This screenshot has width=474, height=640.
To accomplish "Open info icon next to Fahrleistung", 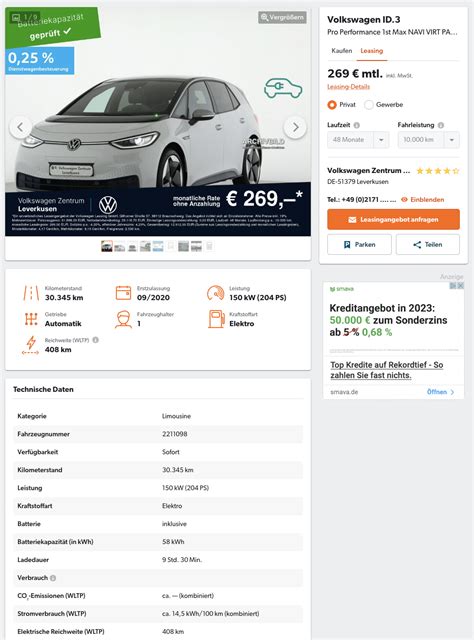I will (x=441, y=125).
